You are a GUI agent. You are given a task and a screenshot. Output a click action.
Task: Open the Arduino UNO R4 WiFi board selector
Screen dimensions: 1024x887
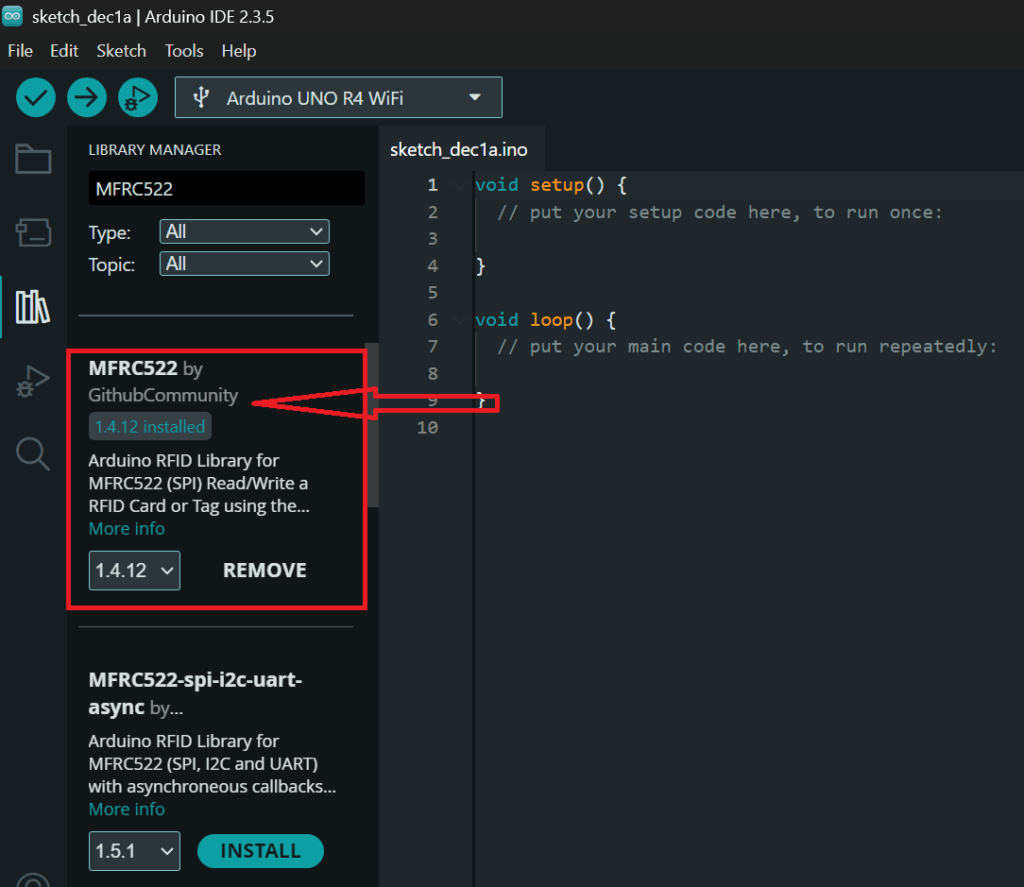coord(338,97)
